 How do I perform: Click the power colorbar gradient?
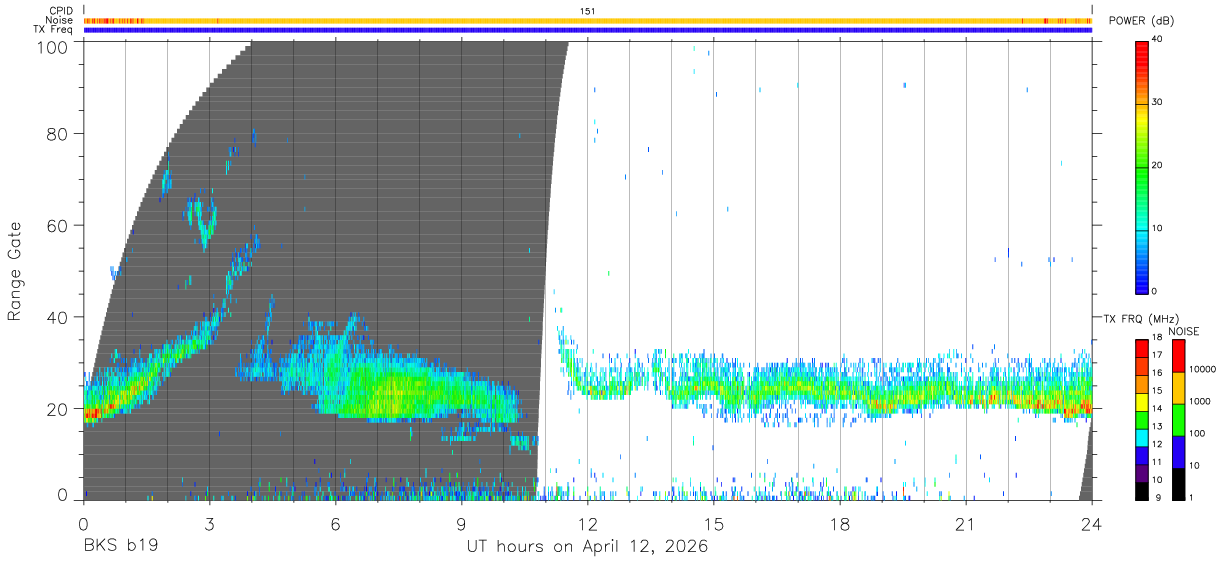(1141, 166)
